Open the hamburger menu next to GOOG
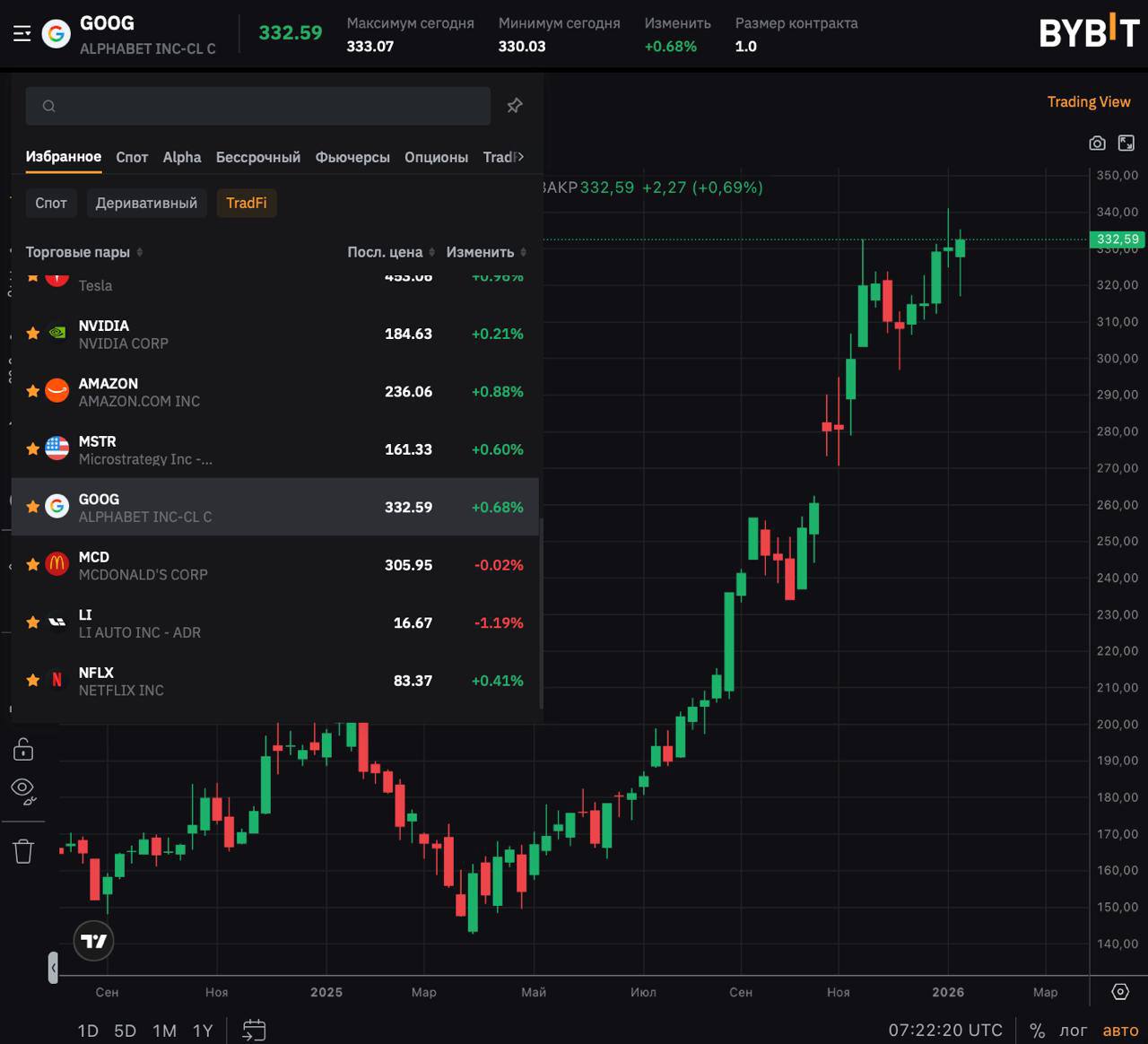Screen dimensions: 1148x1044 point(22,34)
